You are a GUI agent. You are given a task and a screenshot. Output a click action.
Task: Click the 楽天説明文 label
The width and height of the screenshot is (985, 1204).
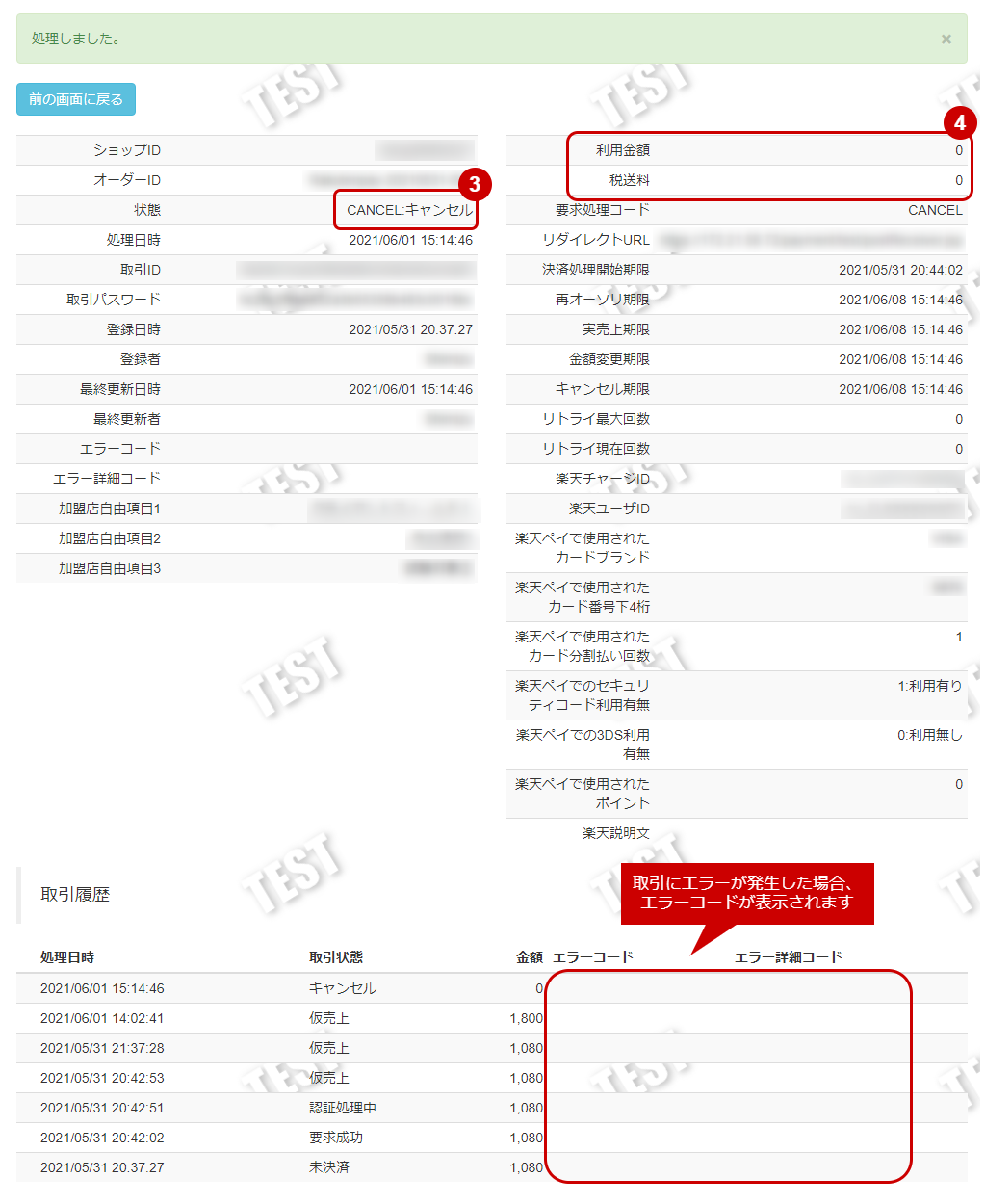tap(616, 833)
